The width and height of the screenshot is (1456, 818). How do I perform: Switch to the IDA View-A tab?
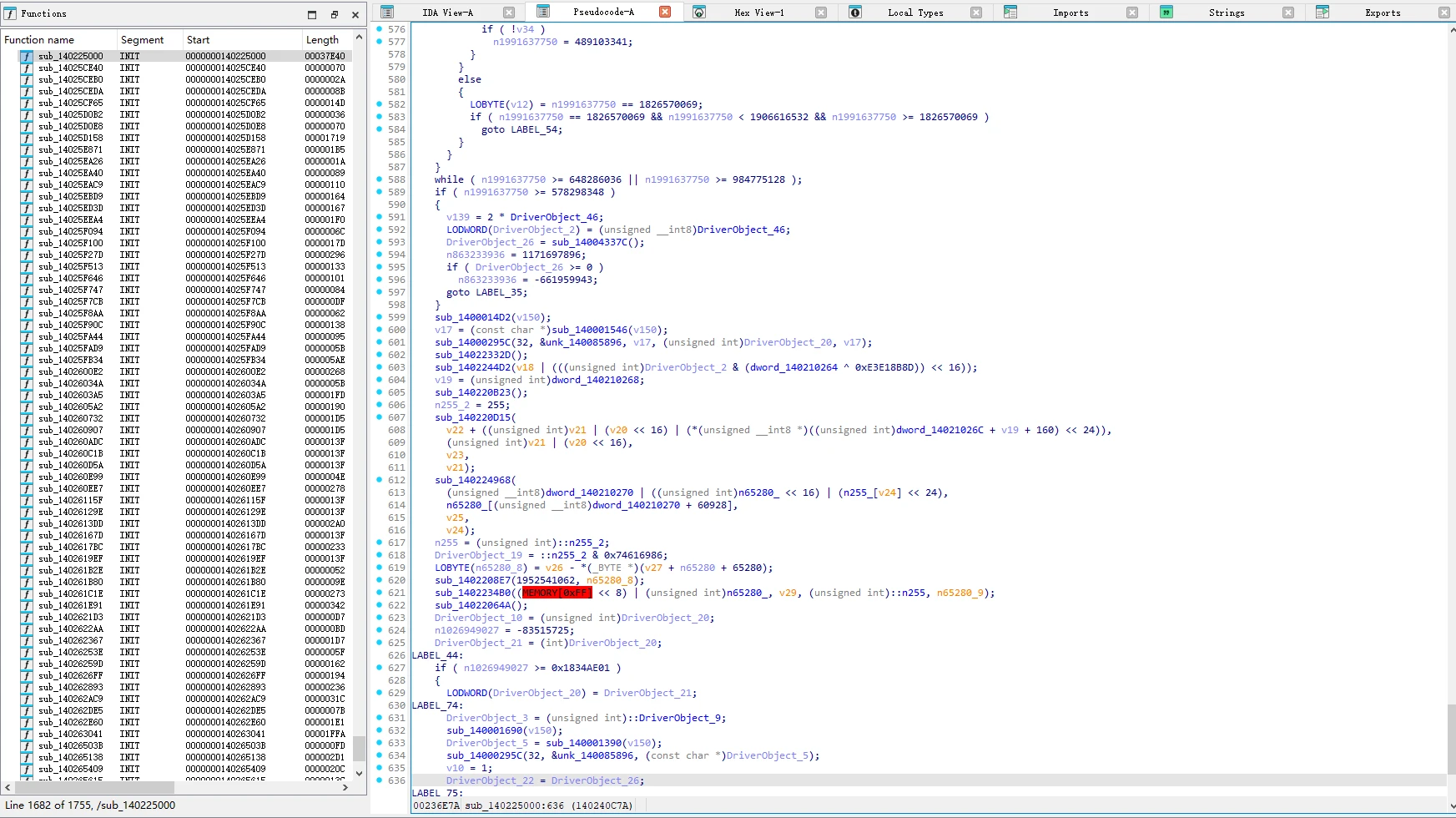[447, 13]
